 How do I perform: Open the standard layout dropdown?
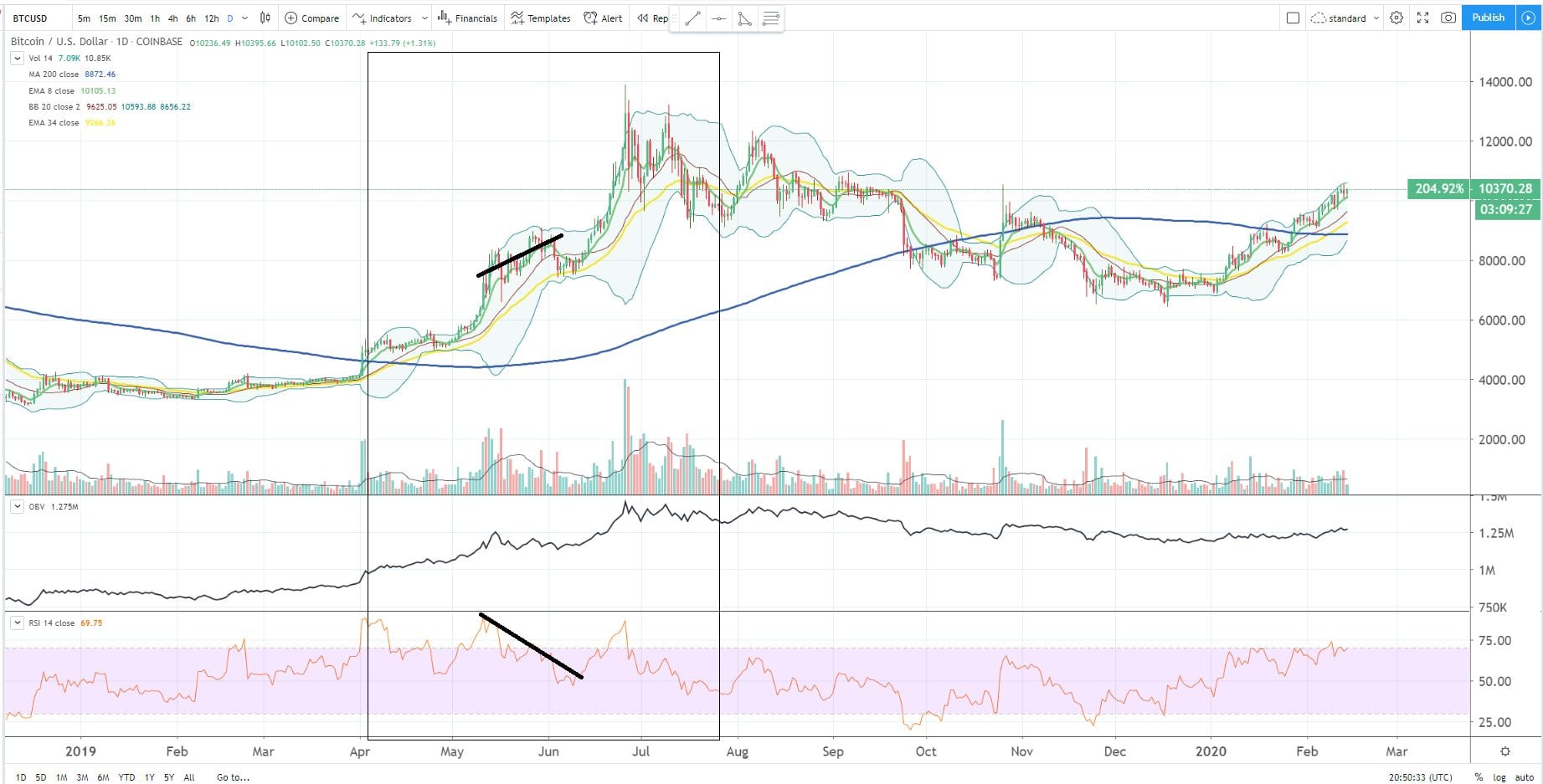coord(1346,18)
